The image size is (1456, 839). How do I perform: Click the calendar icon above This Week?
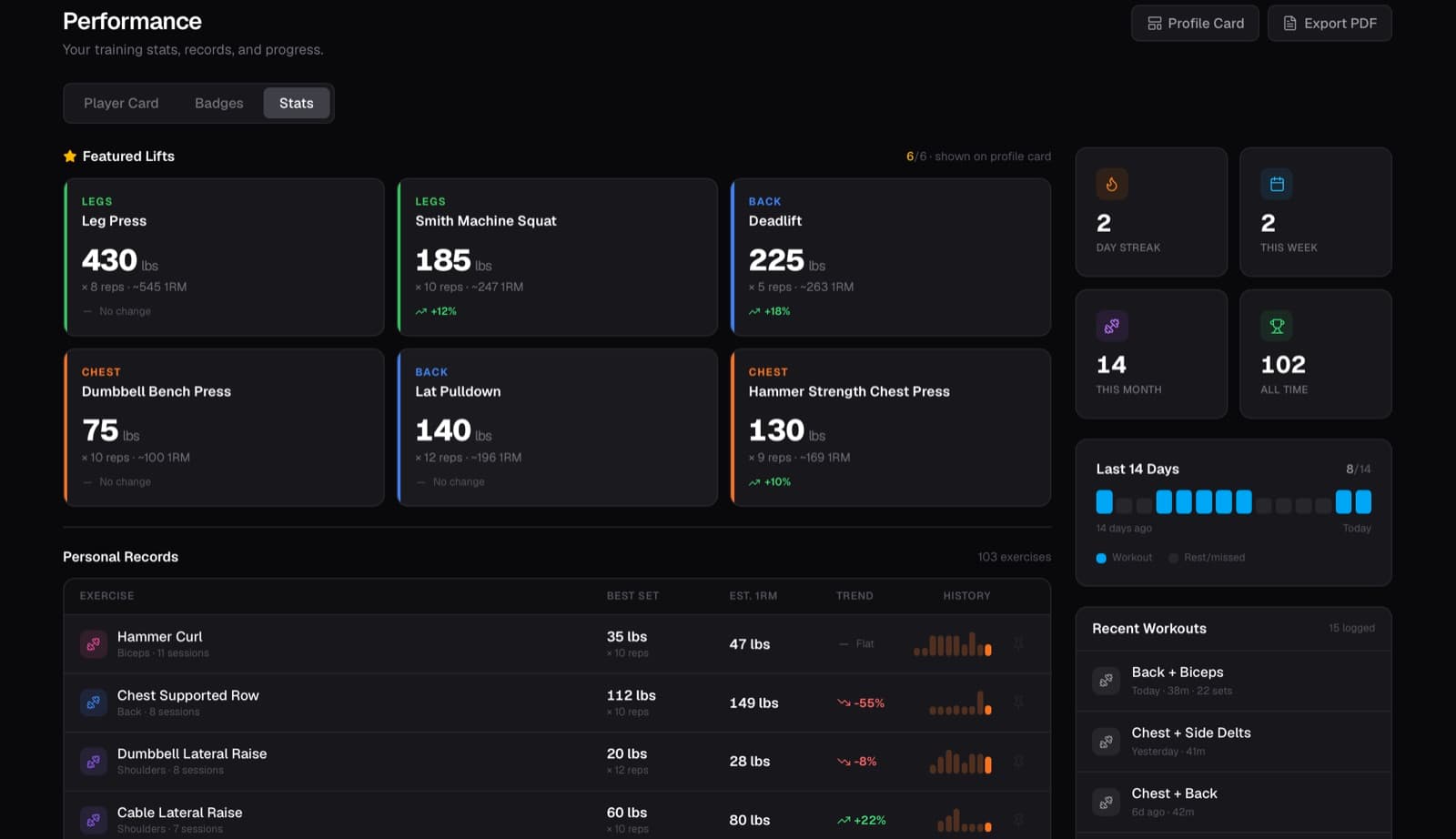(1277, 184)
